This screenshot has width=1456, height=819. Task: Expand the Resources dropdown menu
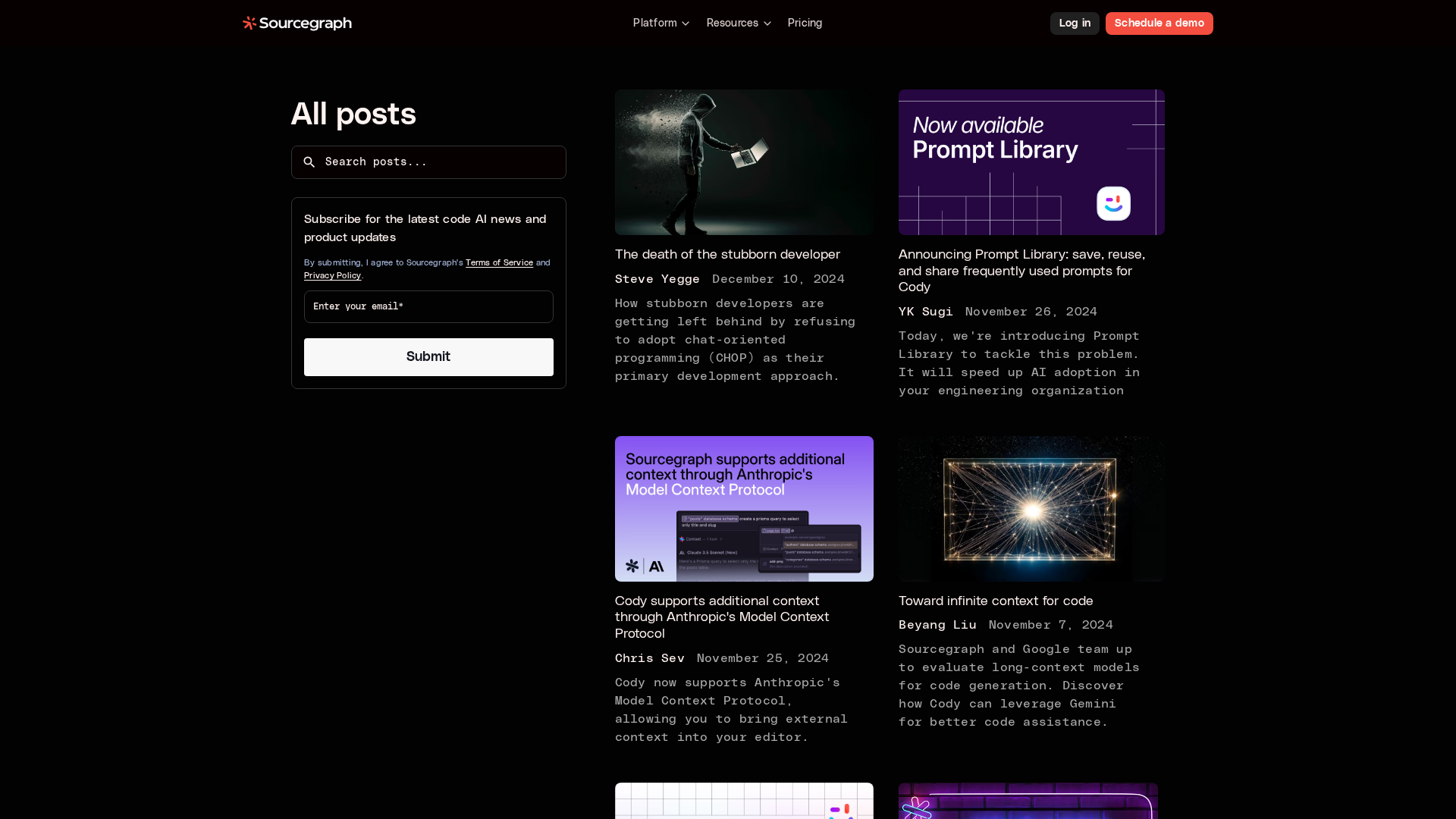(738, 24)
